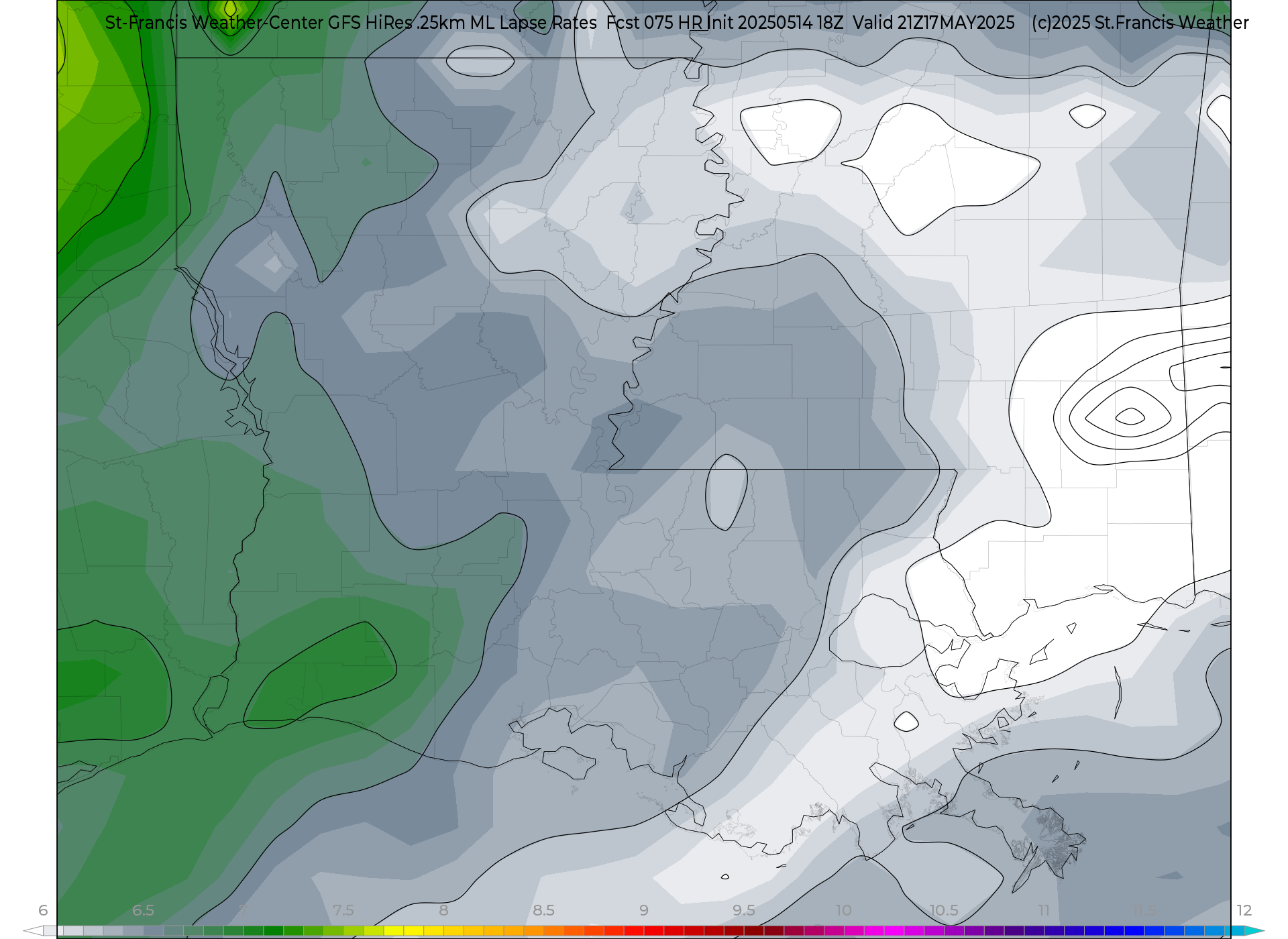Click 'St-Francis Weather-Center' in the header

215,23
